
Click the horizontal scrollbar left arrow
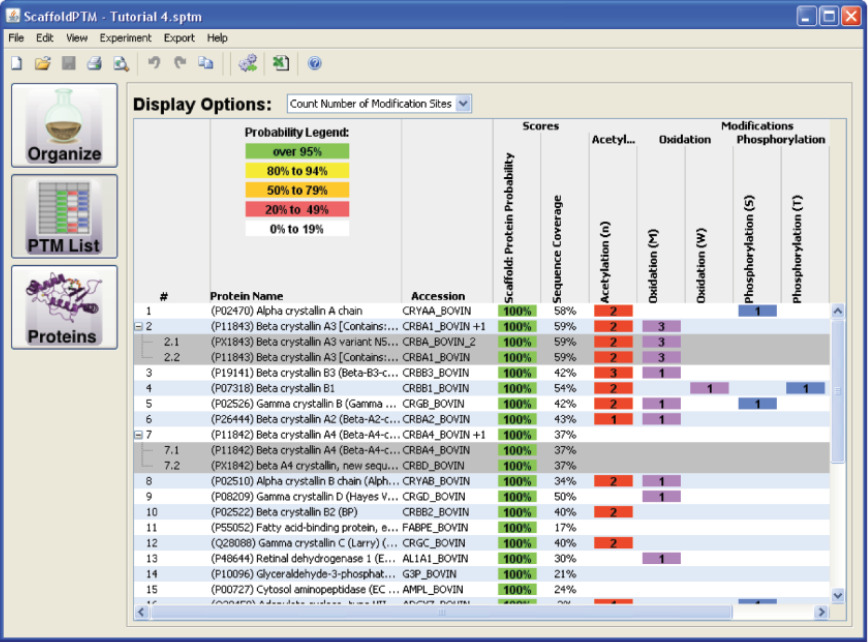click(141, 612)
